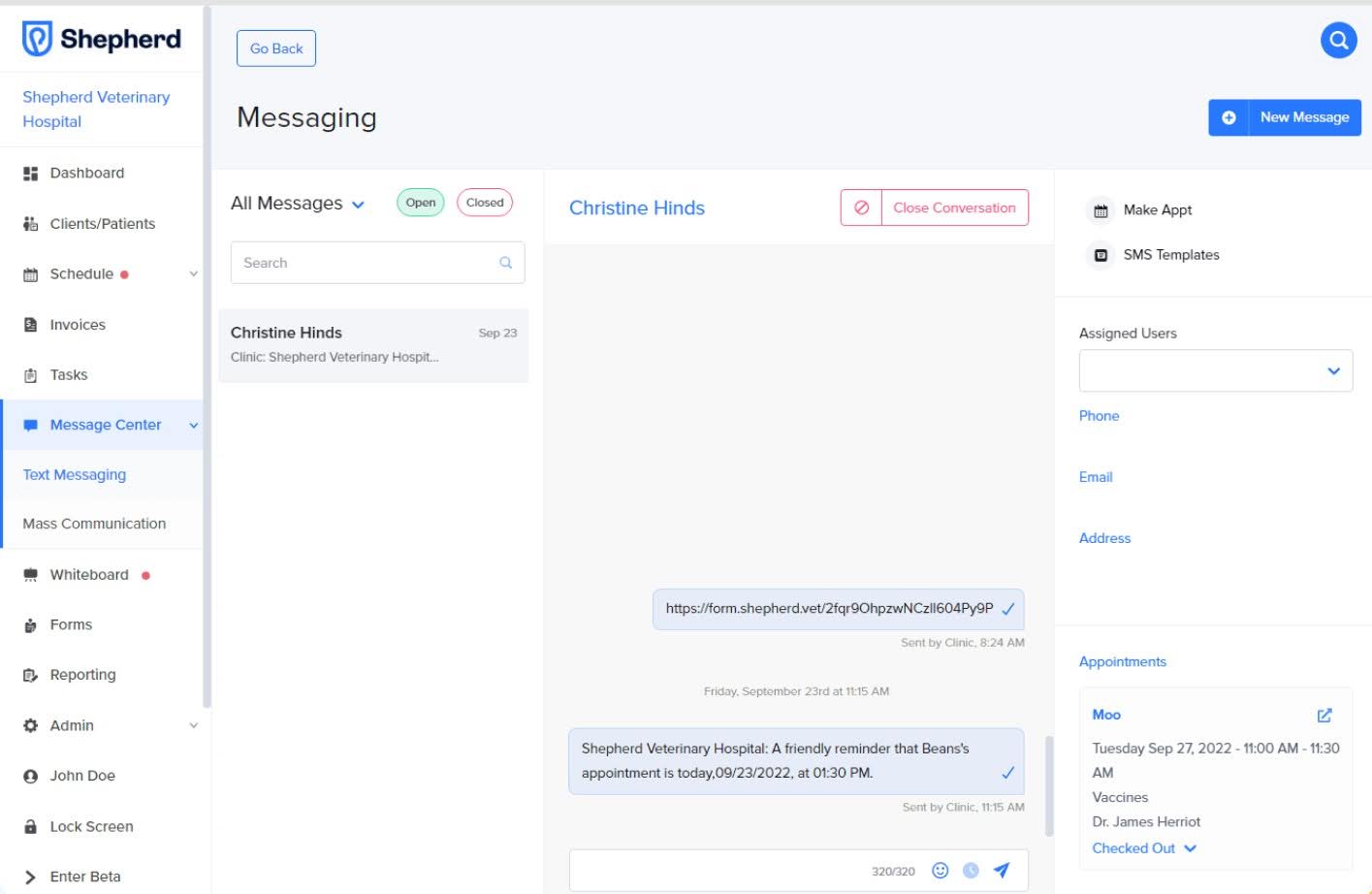This screenshot has height=894, width=1372.
Task: Click 'Dr. James Herriot' in appointment card
Action: (1146, 822)
